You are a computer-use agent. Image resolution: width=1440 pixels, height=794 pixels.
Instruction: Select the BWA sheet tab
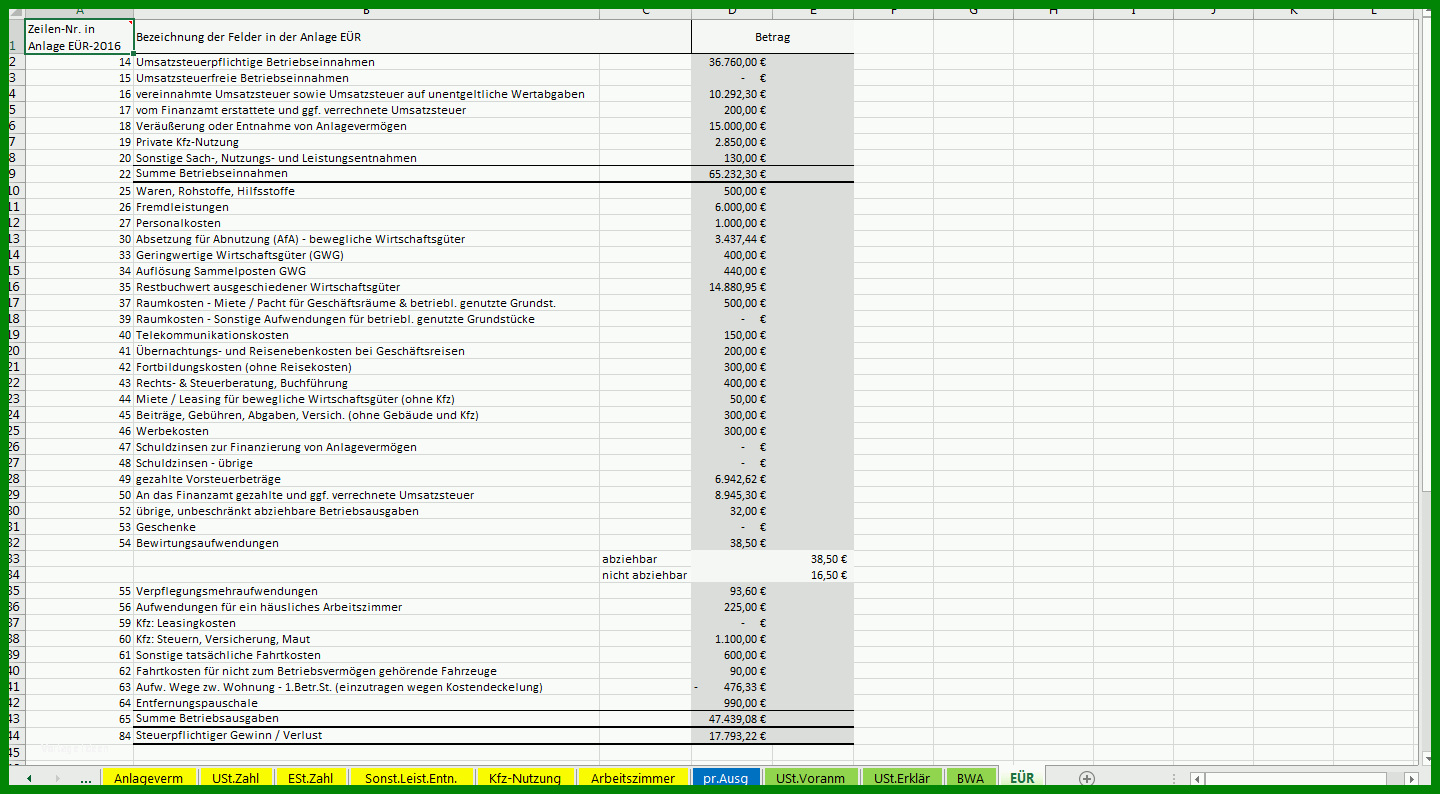(969, 778)
